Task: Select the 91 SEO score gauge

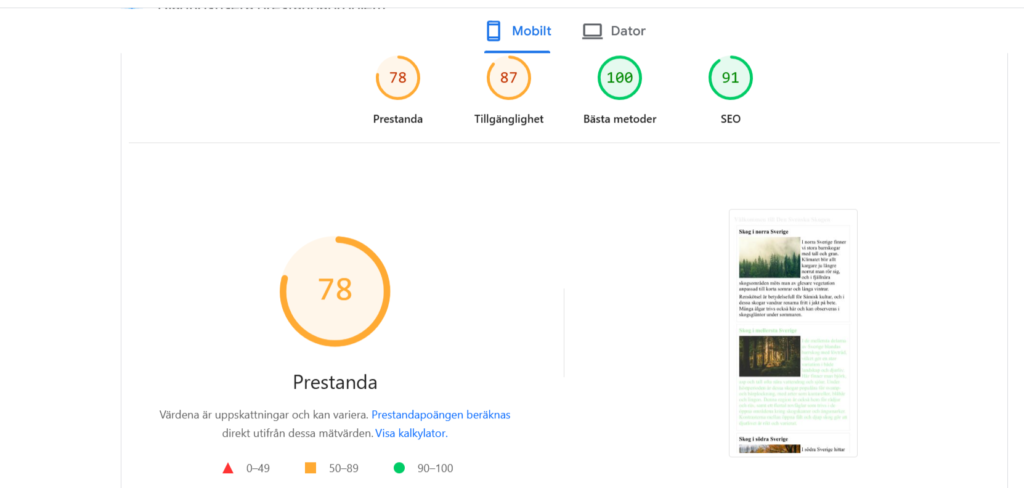Action: (731, 78)
